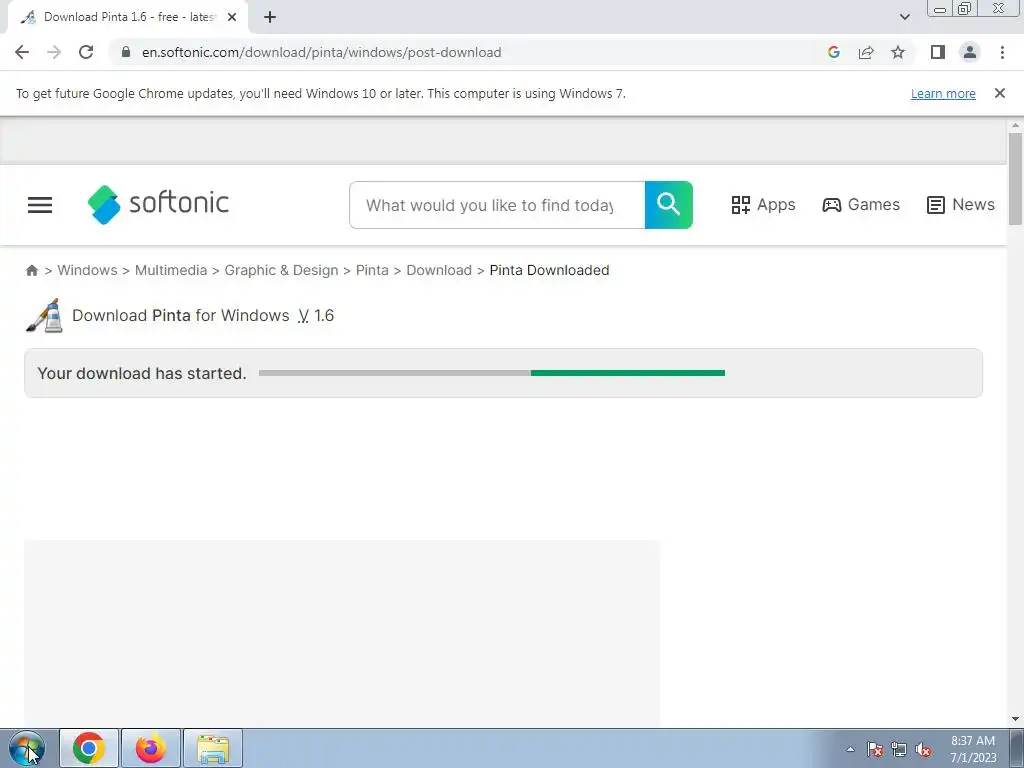Open Chrome three-dot menu
Screen dimensions: 1024x768
[1002, 52]
